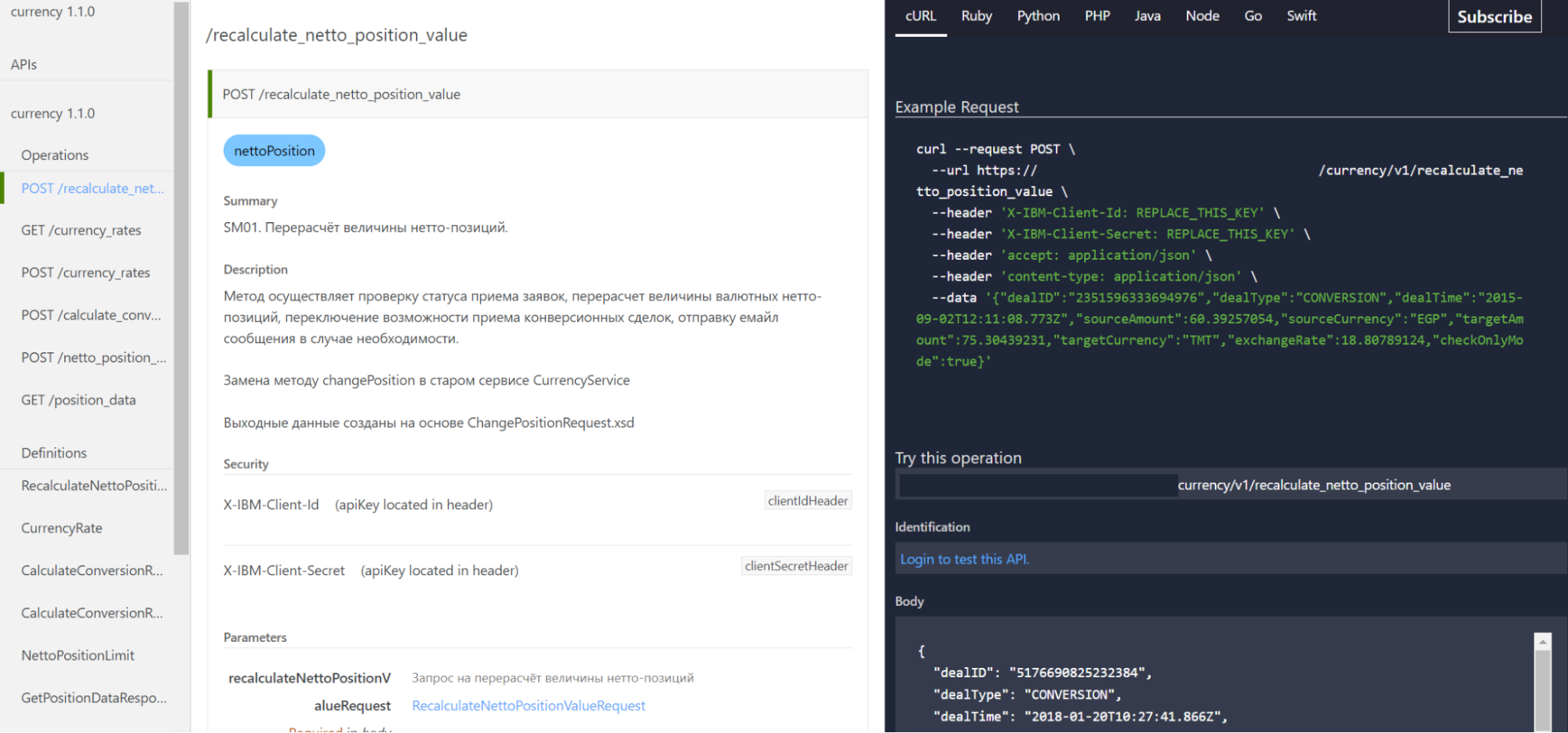
Task: Switch to the Ruby code tab
Action: tap(977, 16)
